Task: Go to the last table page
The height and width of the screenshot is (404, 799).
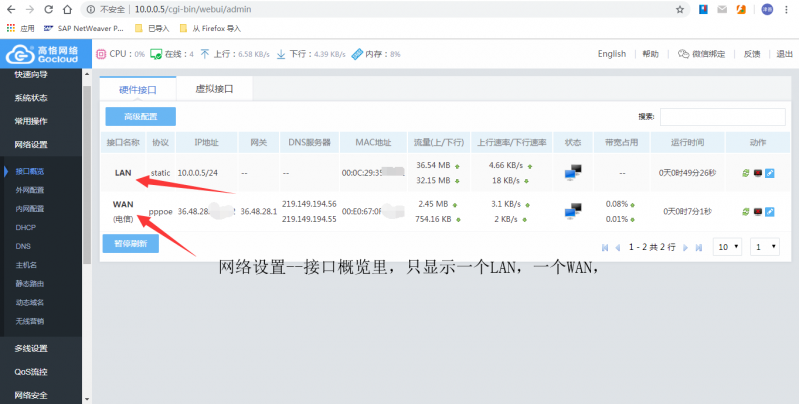Action: pos(699,248)
